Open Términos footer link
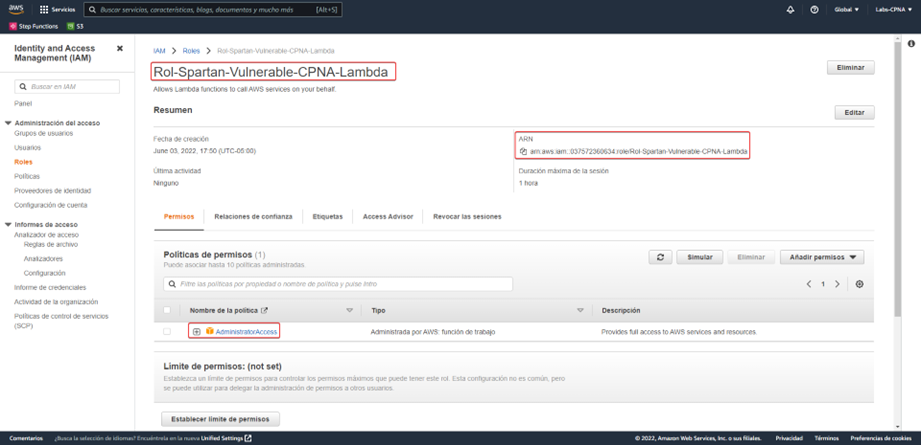921x445 pixels. click(x=826, y=438)
